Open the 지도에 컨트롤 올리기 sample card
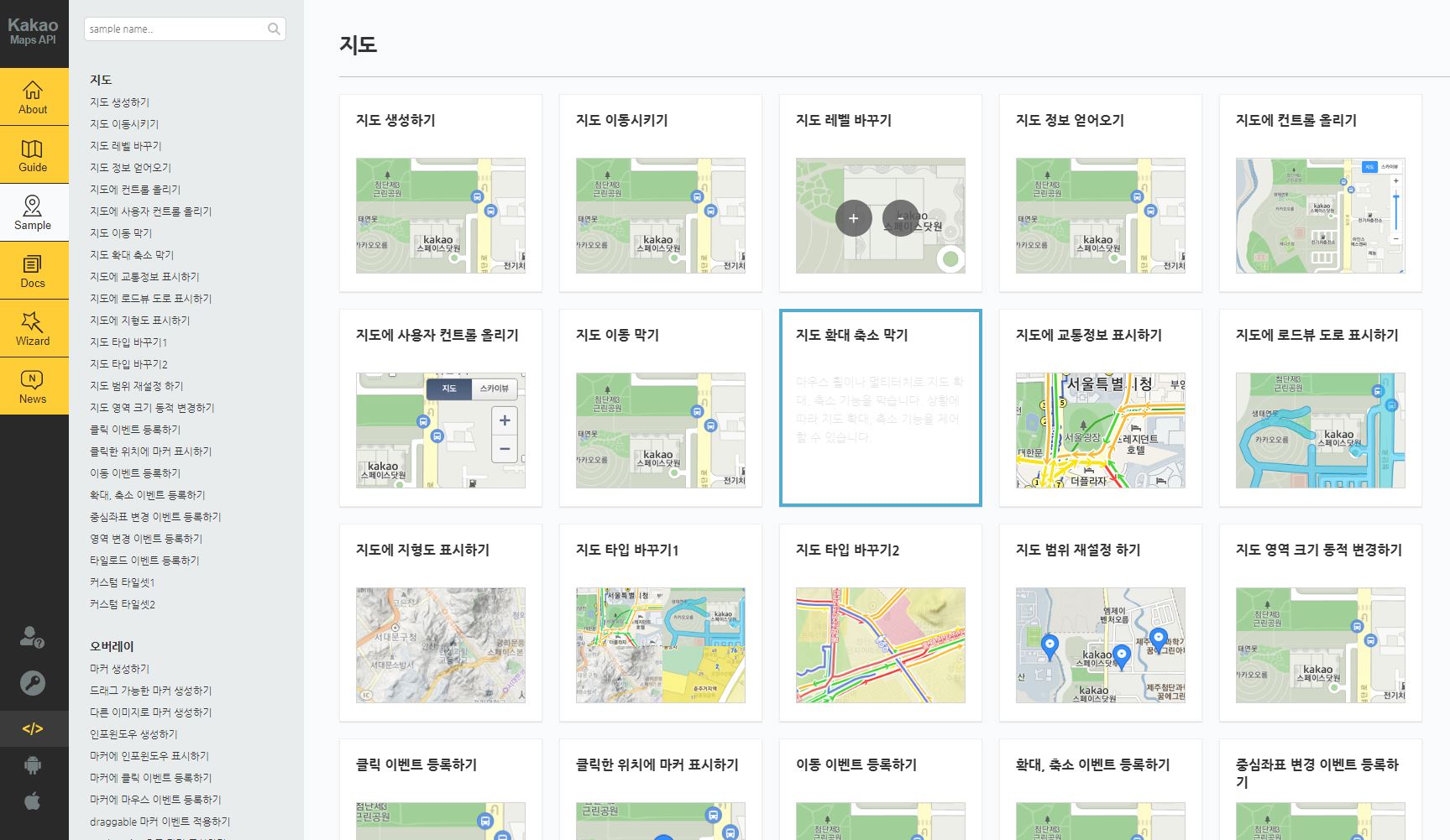Viewport: 1450px width, 840px height. [x=1321, y=193]
